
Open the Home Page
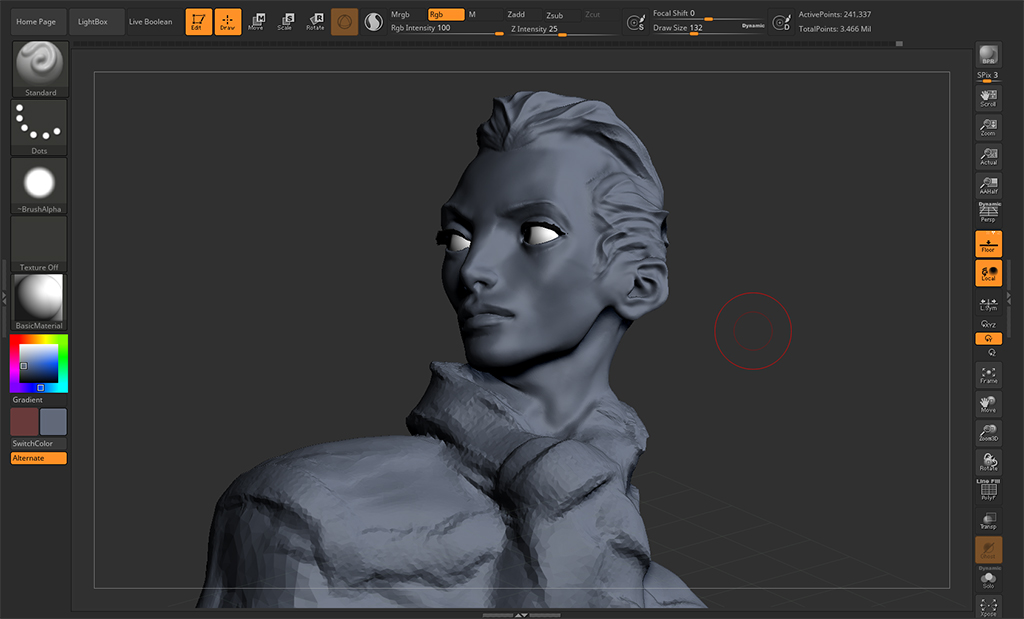(x=39, y=22)
